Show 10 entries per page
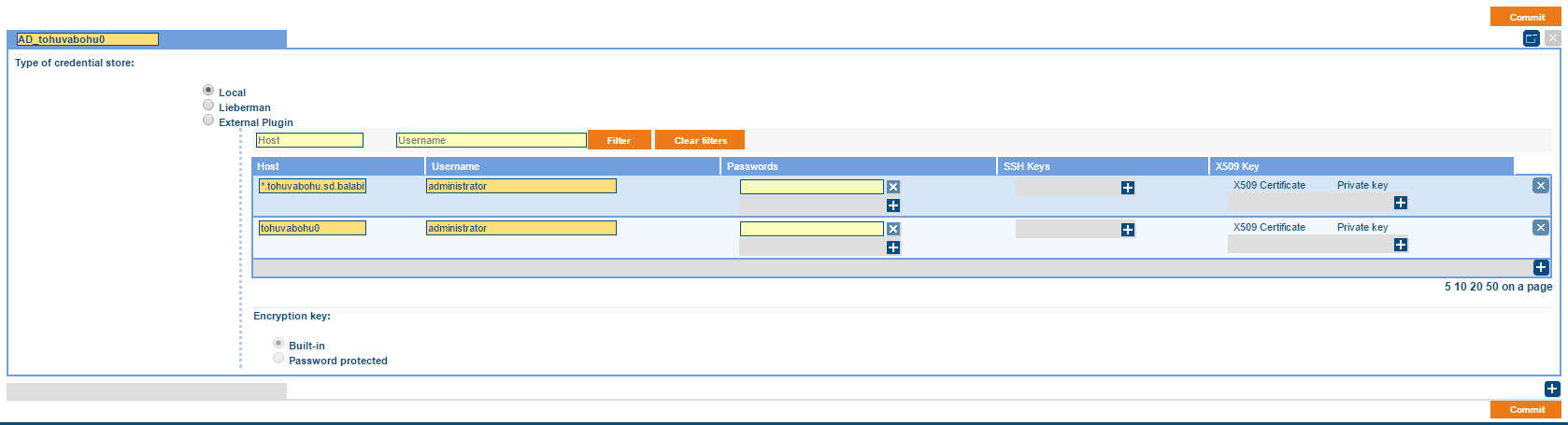The height and width of the screenshot is (425, 1568). pos(1461,287)
